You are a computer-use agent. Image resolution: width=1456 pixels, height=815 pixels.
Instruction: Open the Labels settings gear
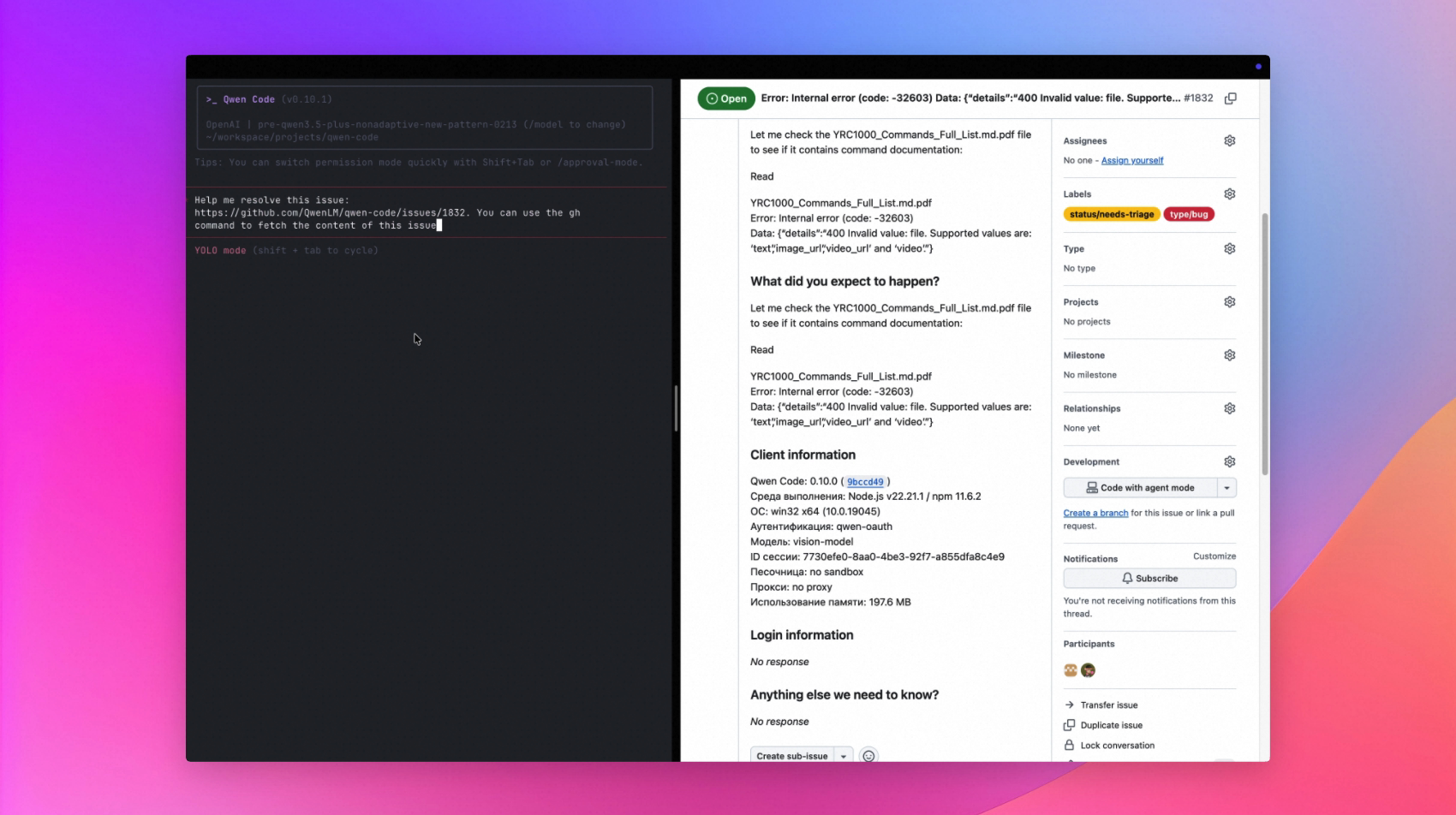click(1230, 193)
